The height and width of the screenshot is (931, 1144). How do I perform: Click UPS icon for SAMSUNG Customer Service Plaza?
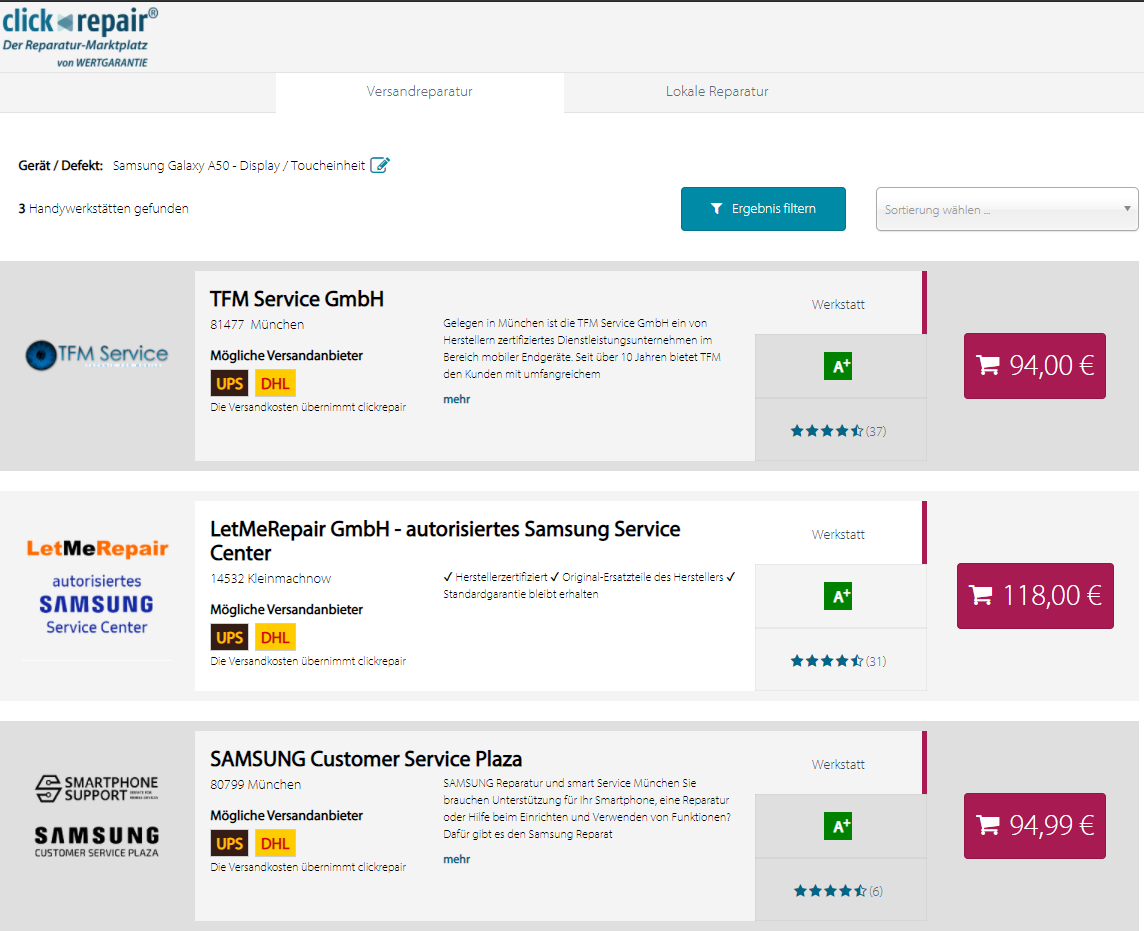coord(229,843)
